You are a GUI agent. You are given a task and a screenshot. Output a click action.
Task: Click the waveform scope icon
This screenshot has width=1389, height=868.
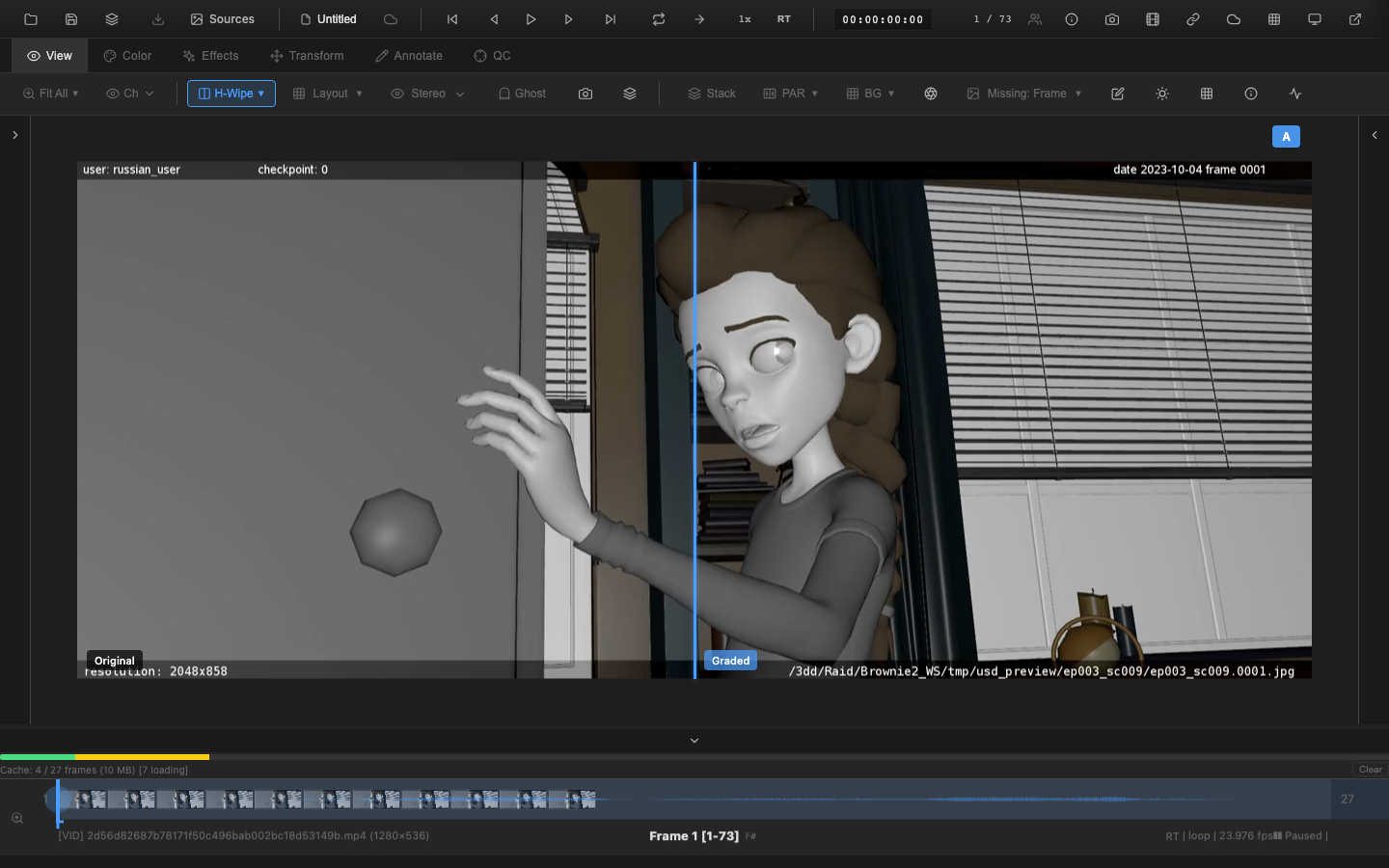click(1295, 94)
